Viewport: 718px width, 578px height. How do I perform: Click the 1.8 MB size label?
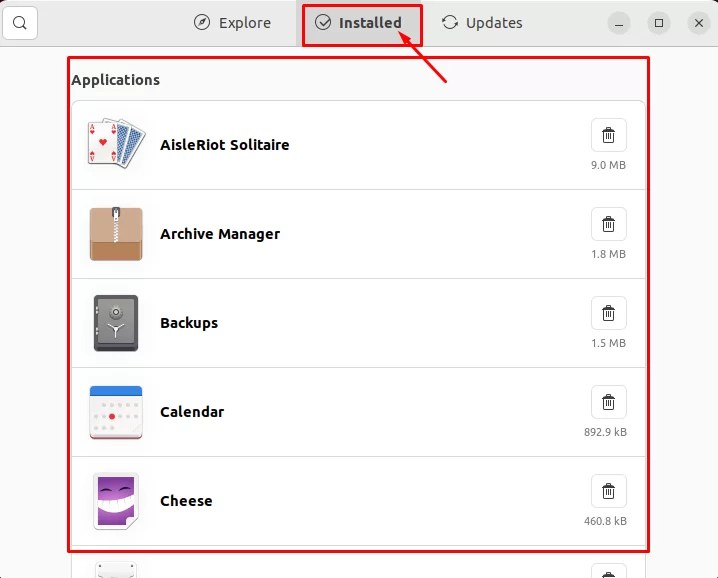click(x=608, y=254)
